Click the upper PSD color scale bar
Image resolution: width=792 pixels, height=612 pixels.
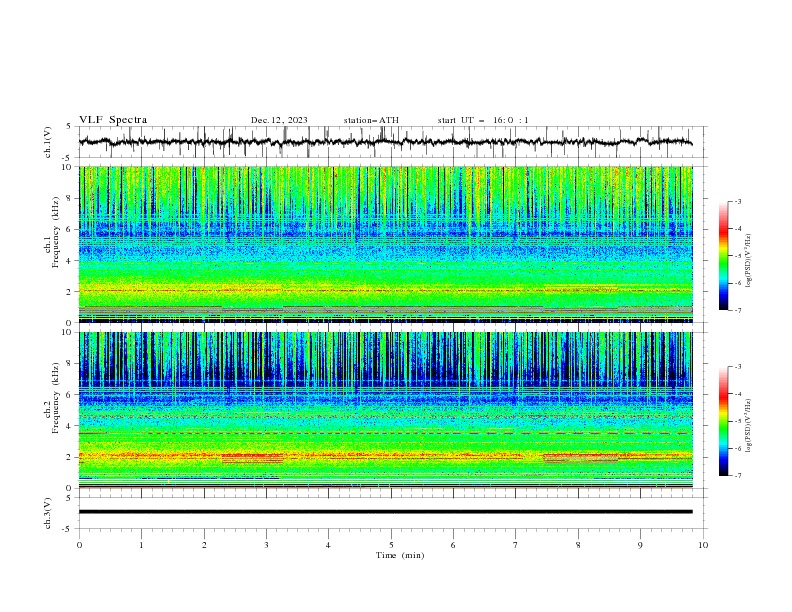724,256
